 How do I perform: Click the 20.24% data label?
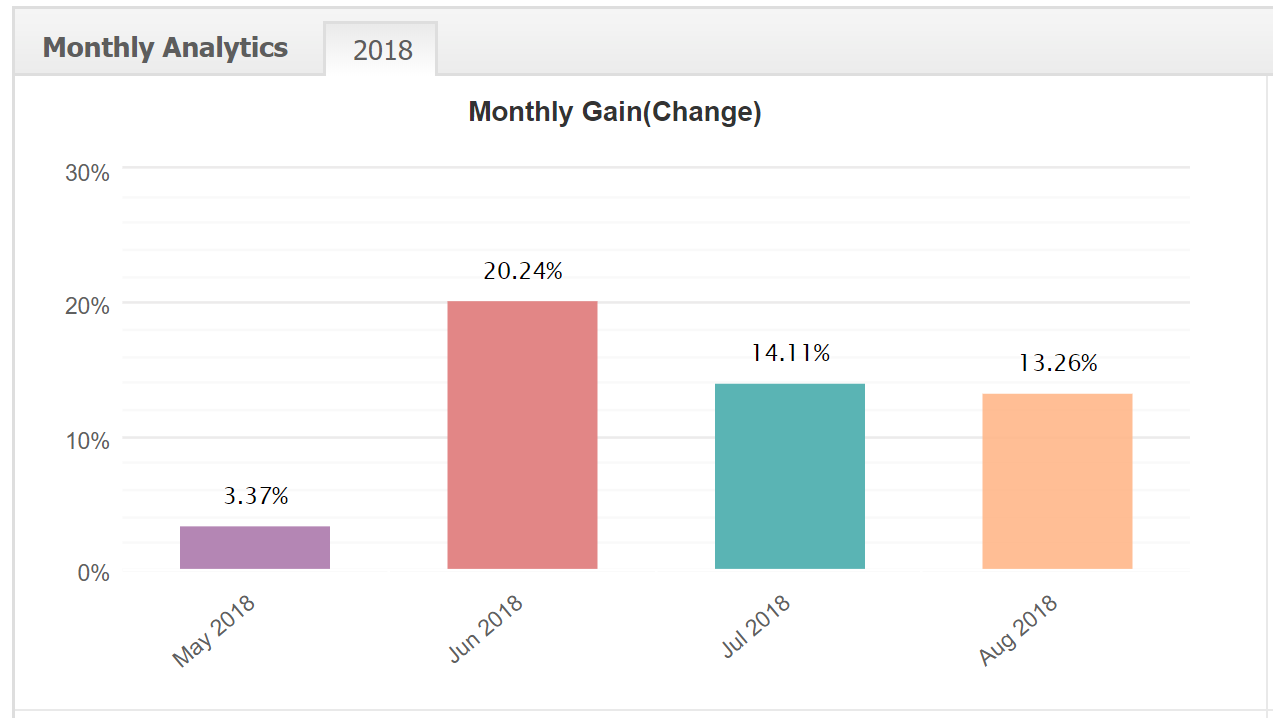click(x=523, y=270)
